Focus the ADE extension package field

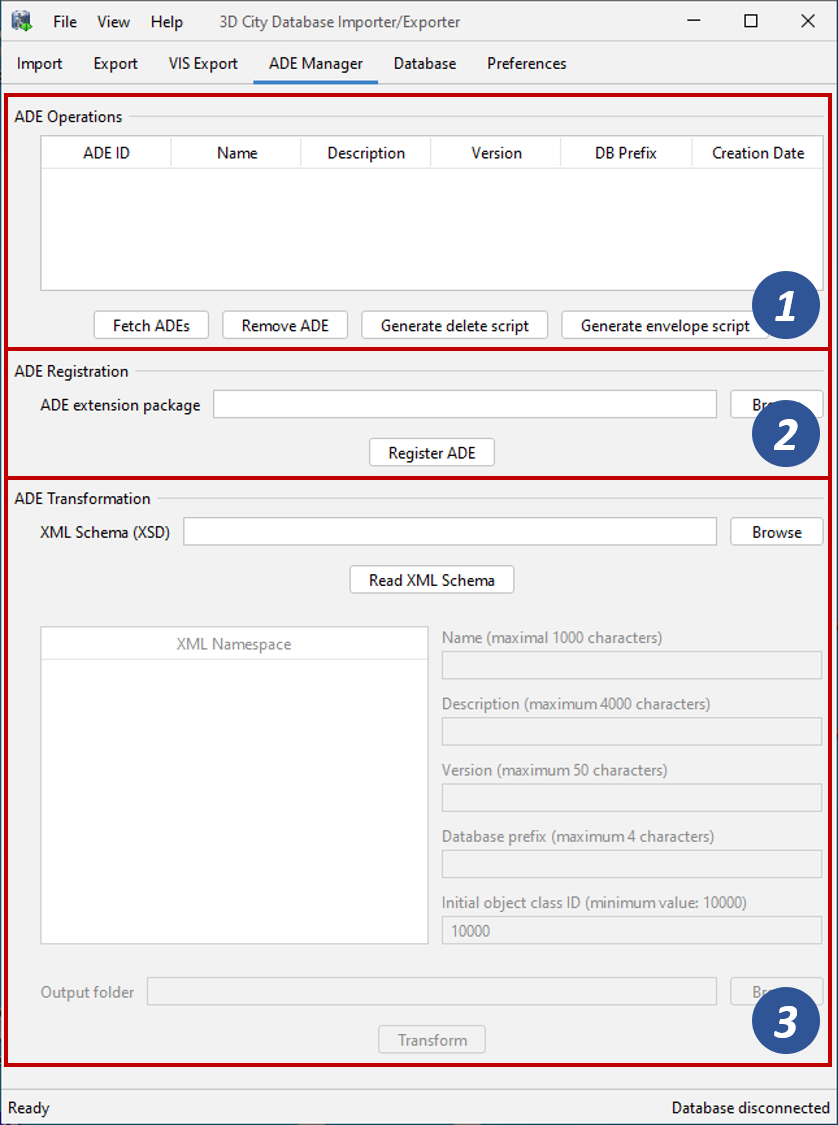pos(465,405)
